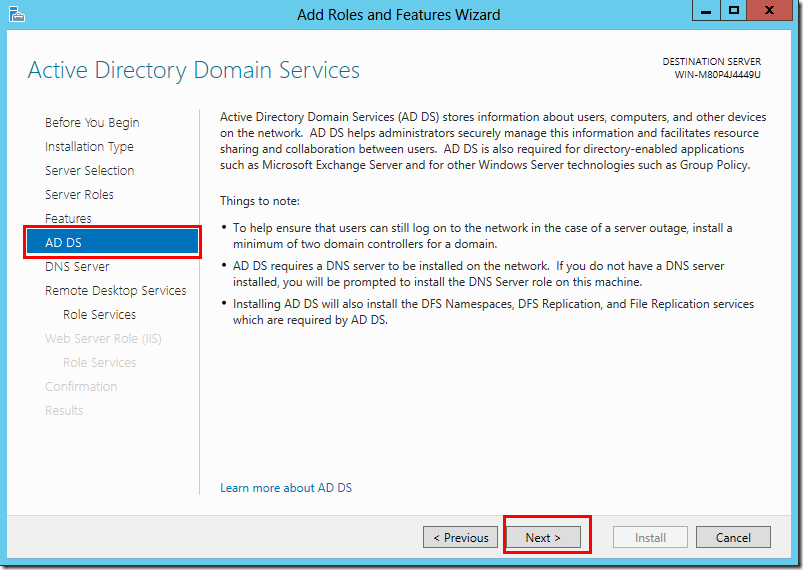Select Server Selection in sidebar
The height and width of the screenshot is (570, 803).
pos(89,170)
